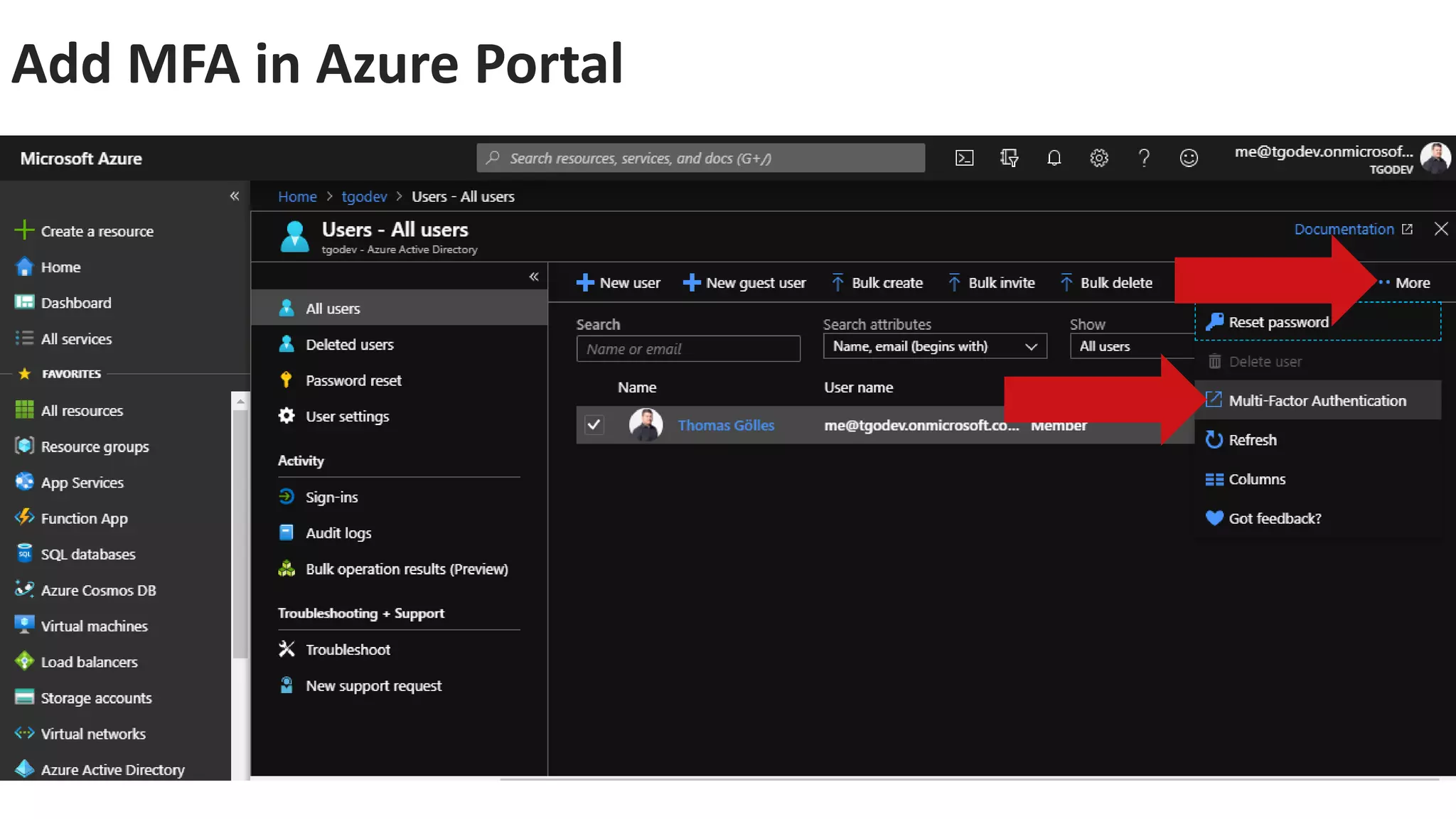This screenshot has width=1456, height=819.
Task: Collapse the left portal sidebar
Action: [x=235, y=196]
